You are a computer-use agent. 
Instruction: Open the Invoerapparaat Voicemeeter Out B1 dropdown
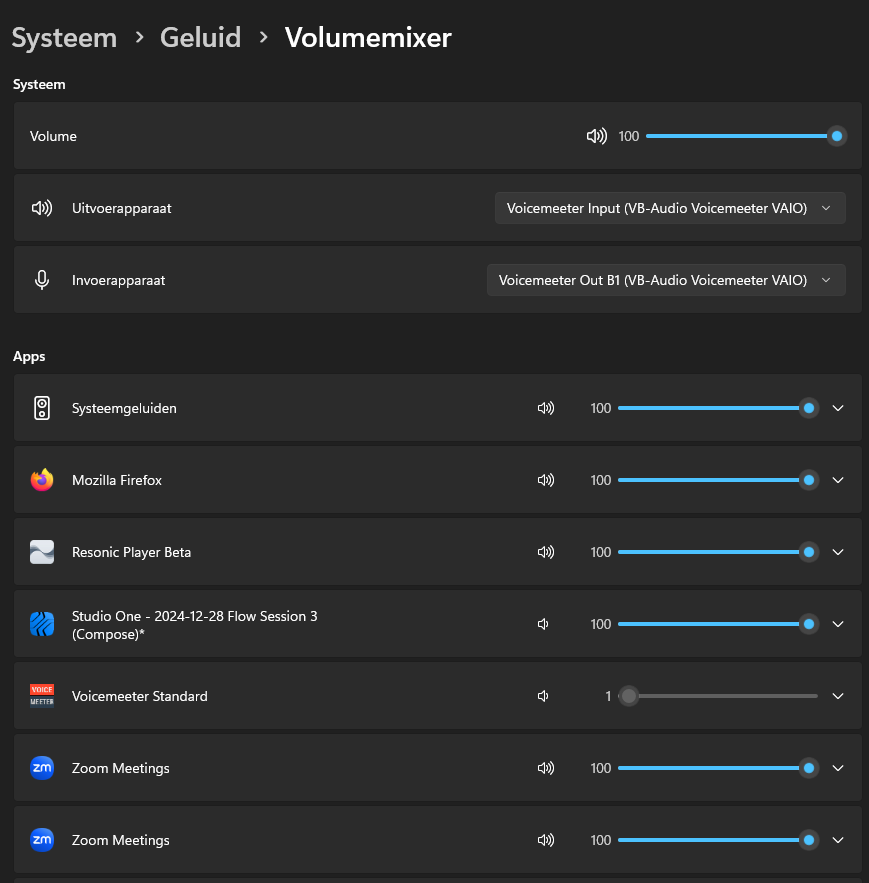[x=666, y=280]
